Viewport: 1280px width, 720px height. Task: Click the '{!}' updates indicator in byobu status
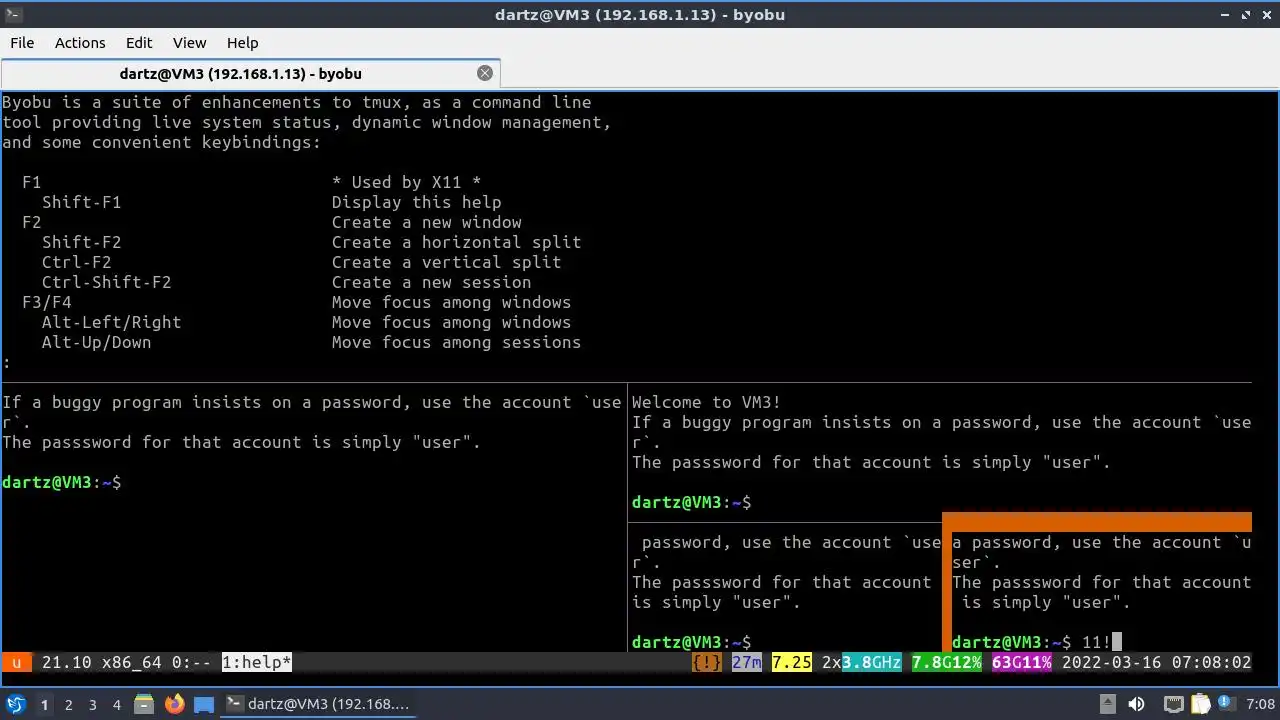coord(707,662)
